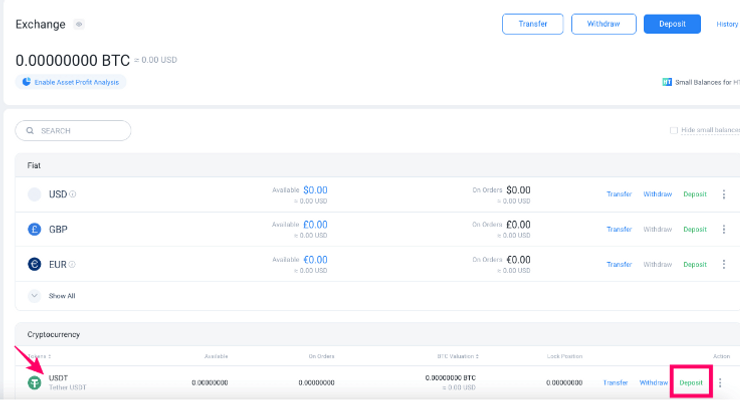Click the Transfer button at top

tap(533, 24)
